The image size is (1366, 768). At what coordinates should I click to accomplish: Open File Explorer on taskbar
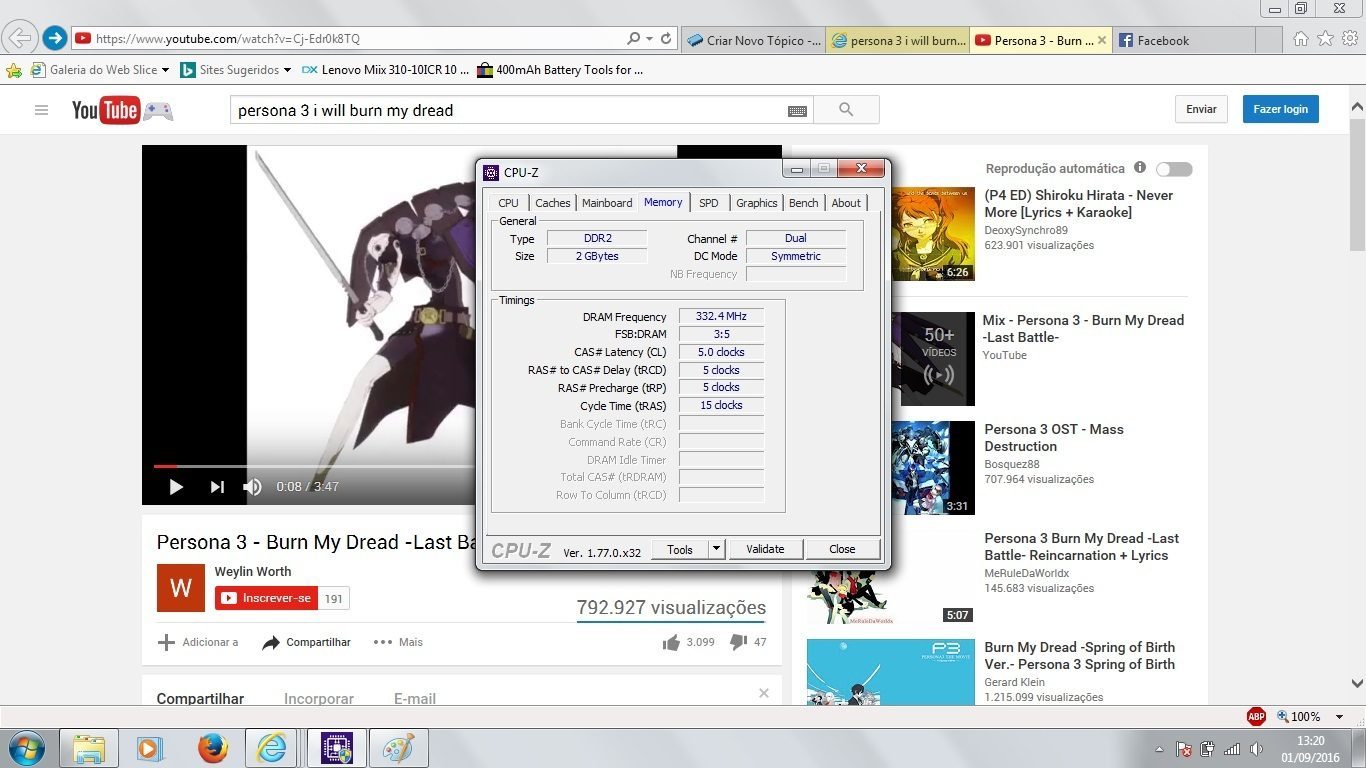[89, 748]
